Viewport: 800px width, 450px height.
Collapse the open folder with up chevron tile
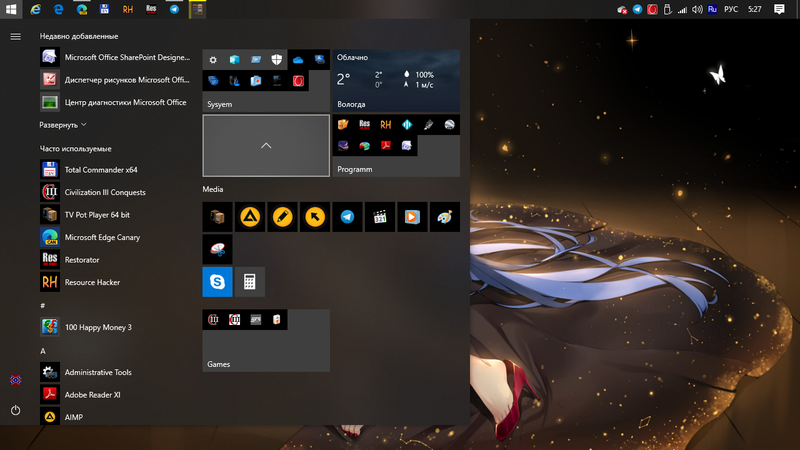point(266,145)
